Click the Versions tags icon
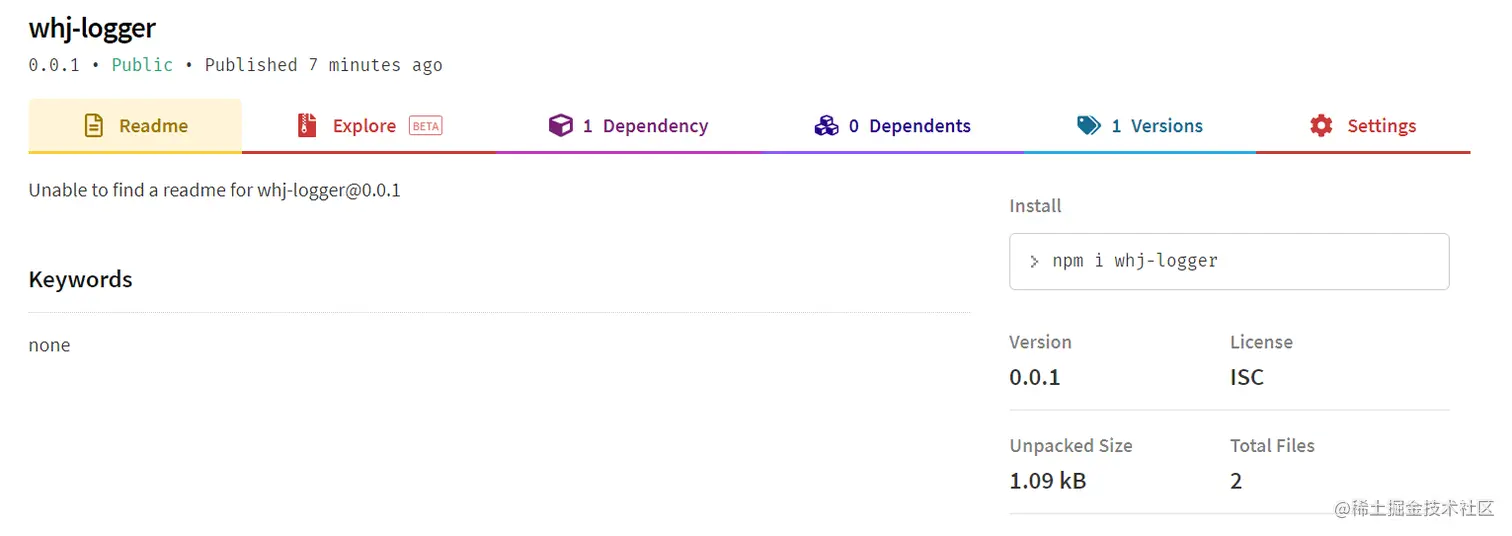1512x536 pixels. (1089, 126)
